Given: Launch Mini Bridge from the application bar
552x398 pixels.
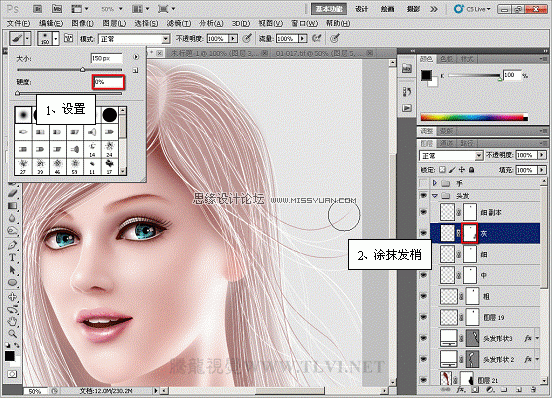Looking at the screenshot, I should coord(57,9).
